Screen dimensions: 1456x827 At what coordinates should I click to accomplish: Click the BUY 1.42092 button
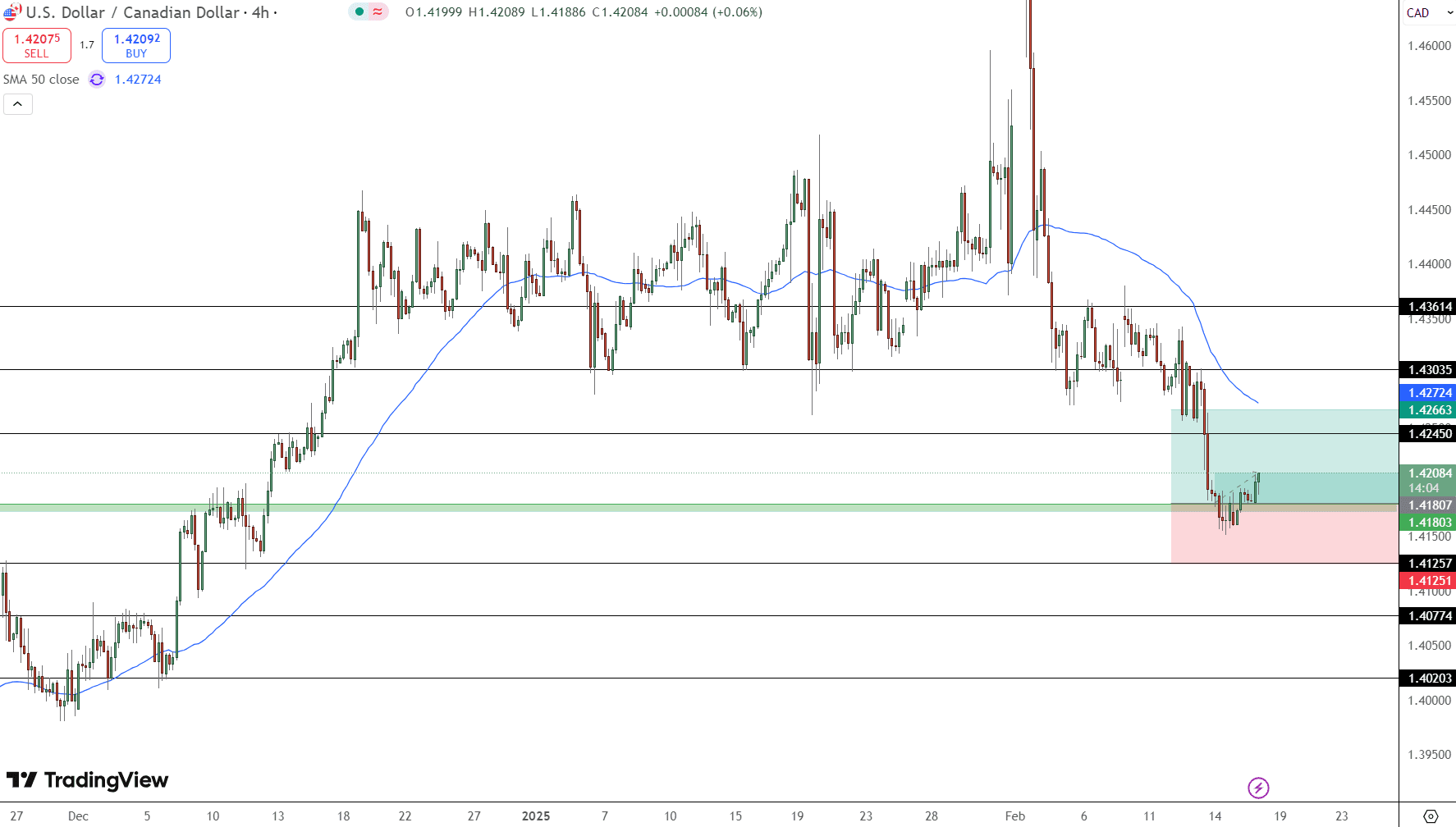(x=136, y=46)
